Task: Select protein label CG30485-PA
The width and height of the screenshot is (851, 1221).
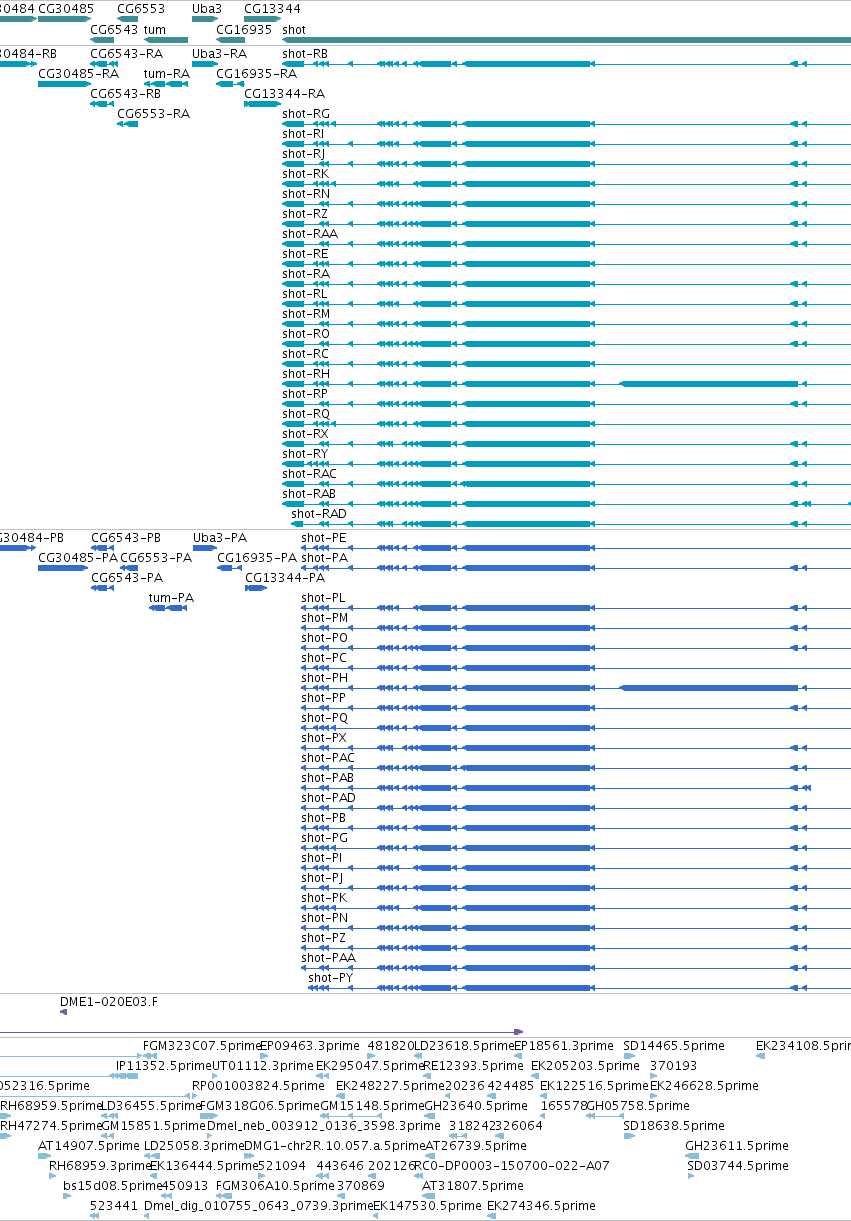Action: click(78, 558)
